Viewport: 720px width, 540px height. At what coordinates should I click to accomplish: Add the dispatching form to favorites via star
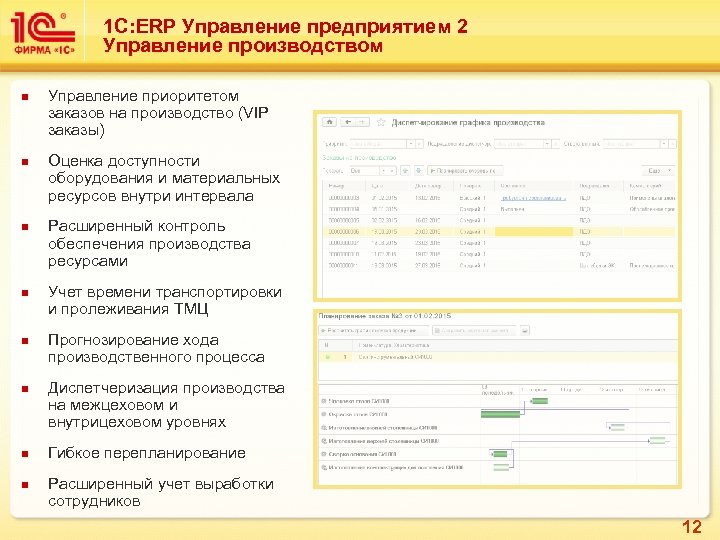[381, 122]
